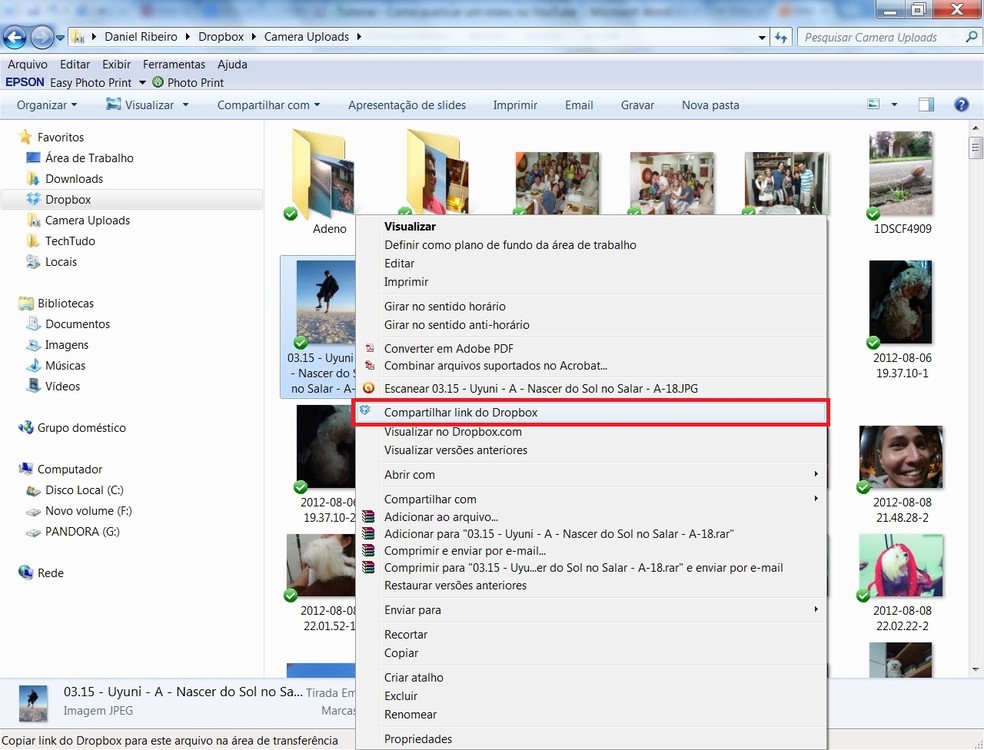This screenshot has width=984, height=750.
Task: Toggle the preview pane icon
Action: [926, 105]
